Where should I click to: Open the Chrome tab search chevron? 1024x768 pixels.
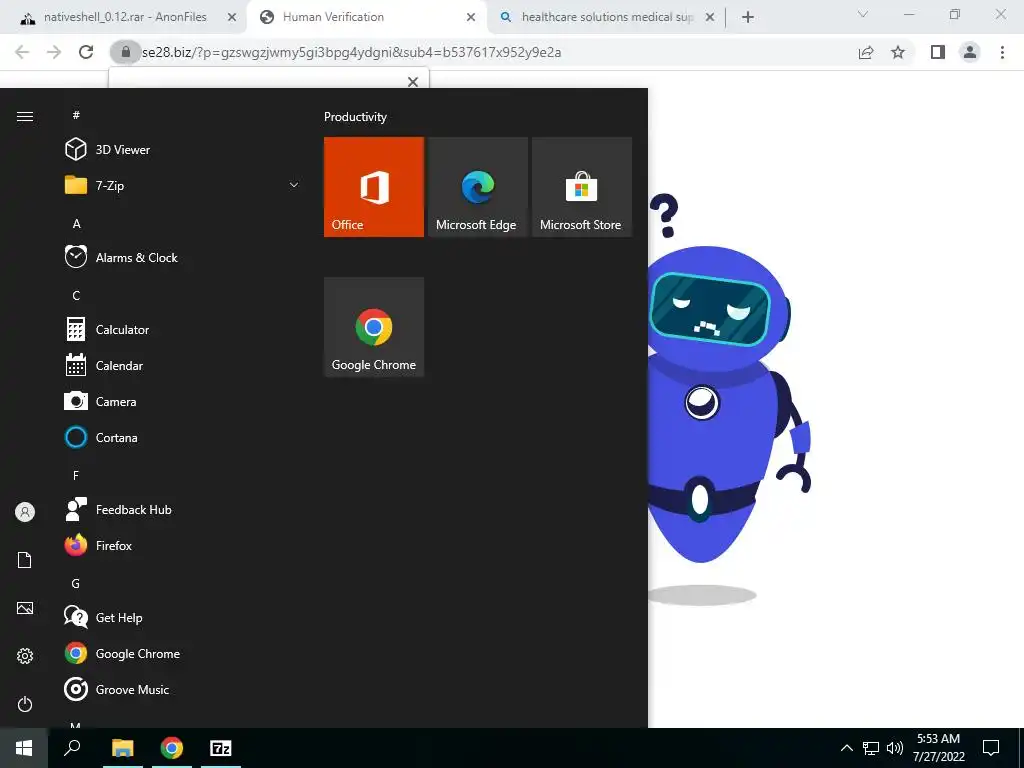[x=863, y=14]
